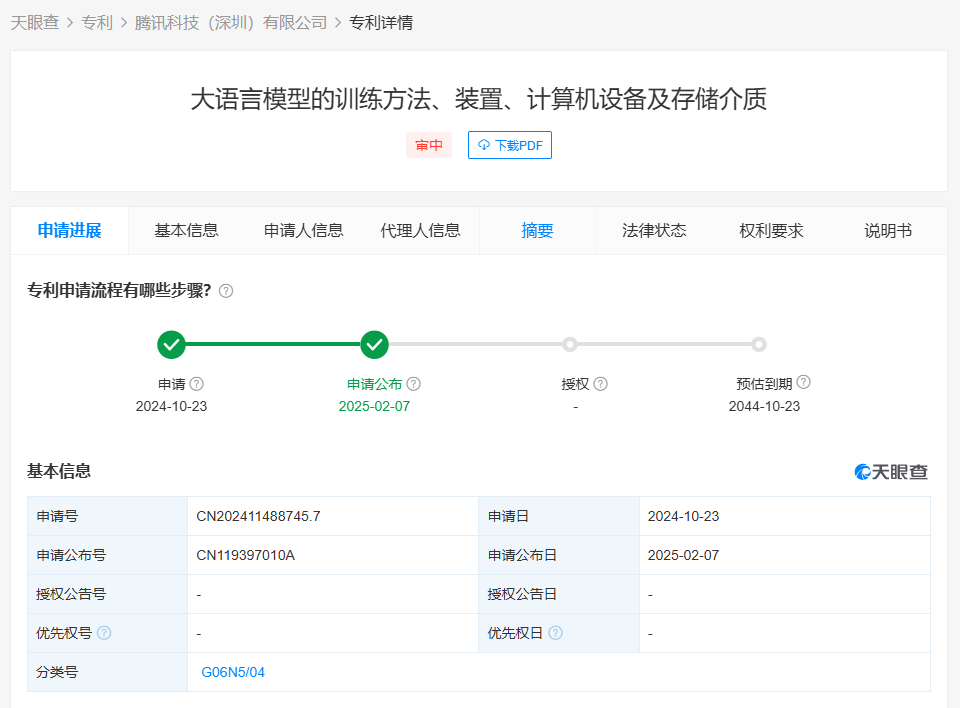Image resolution: width=960 pixels, height=708 pixels.
Task: Select application number CN202411488745.7
Action: (x=258, y=516)
